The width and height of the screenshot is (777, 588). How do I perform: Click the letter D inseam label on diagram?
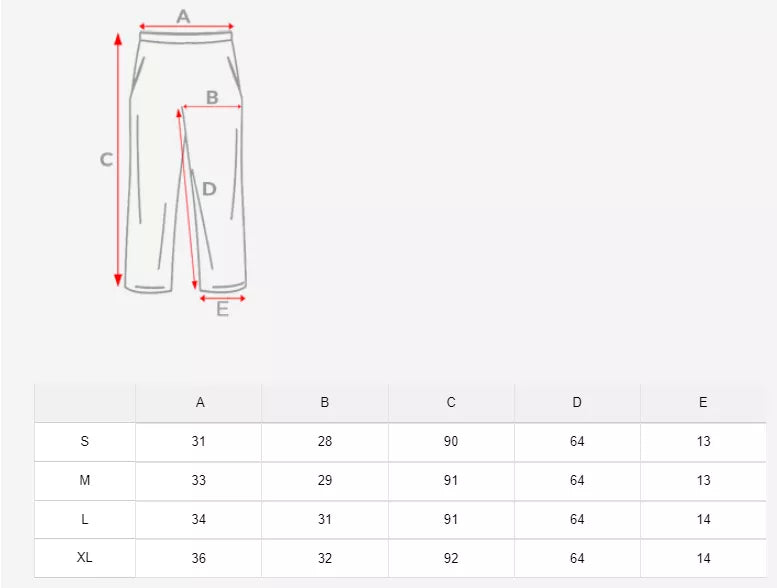208,189
